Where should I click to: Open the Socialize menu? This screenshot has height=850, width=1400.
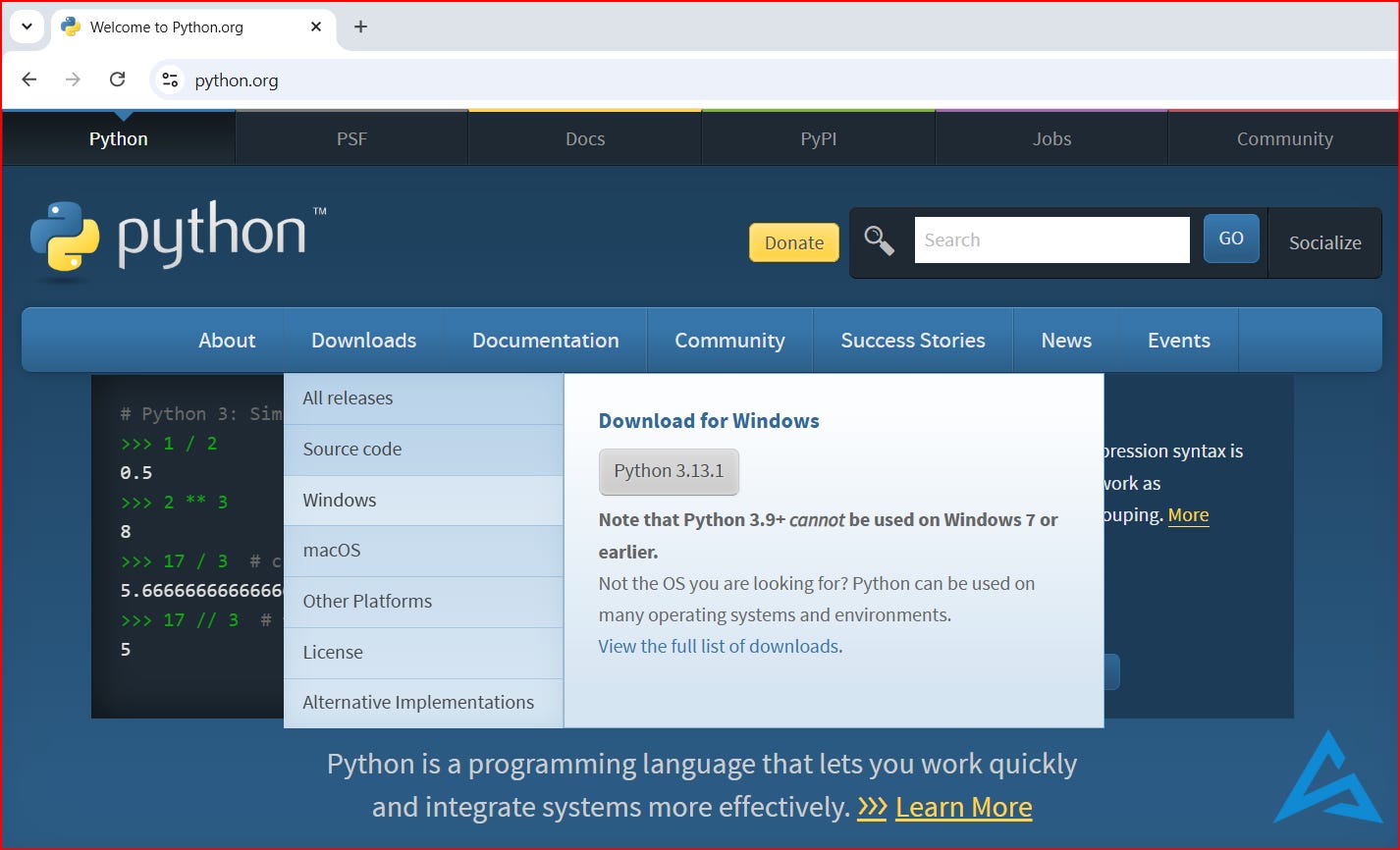click(x=1324, y=242)
